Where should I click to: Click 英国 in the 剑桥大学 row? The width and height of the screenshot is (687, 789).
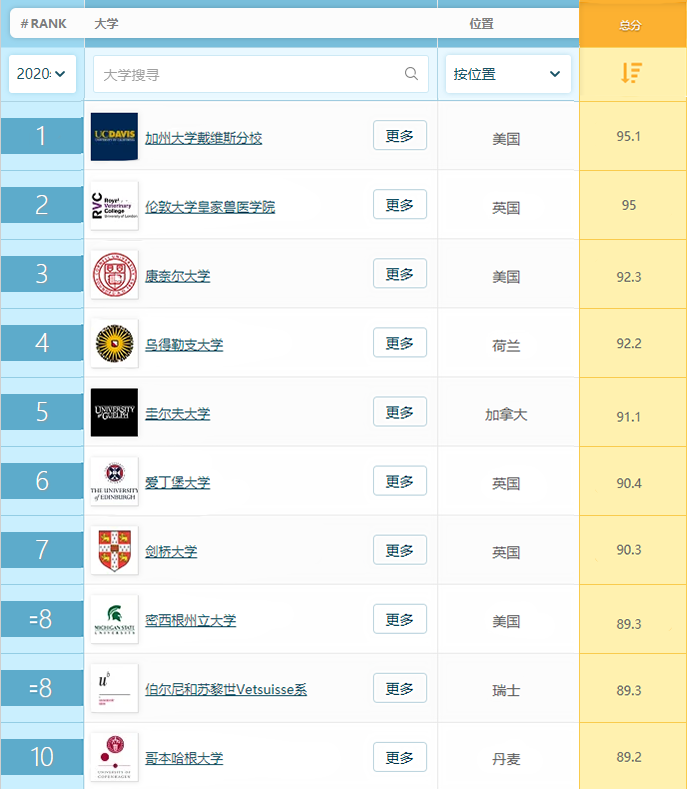pos(506,553)
